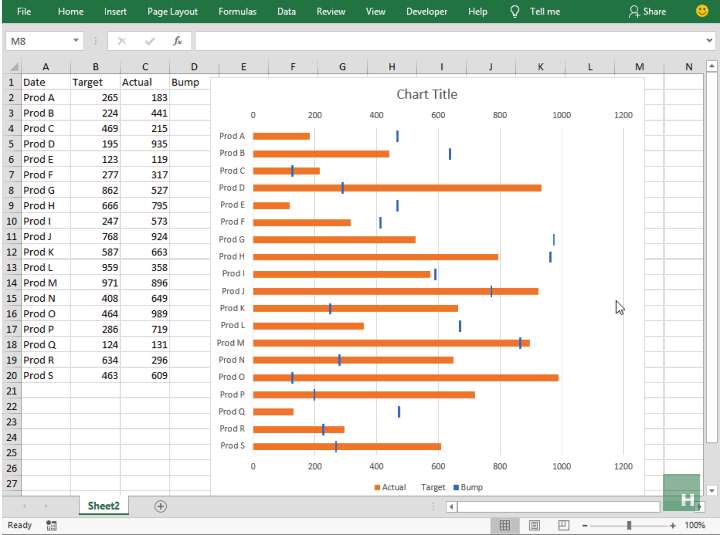Click the zoom slider handle
This screenshot has width=720, height=535.
point(629,525)
